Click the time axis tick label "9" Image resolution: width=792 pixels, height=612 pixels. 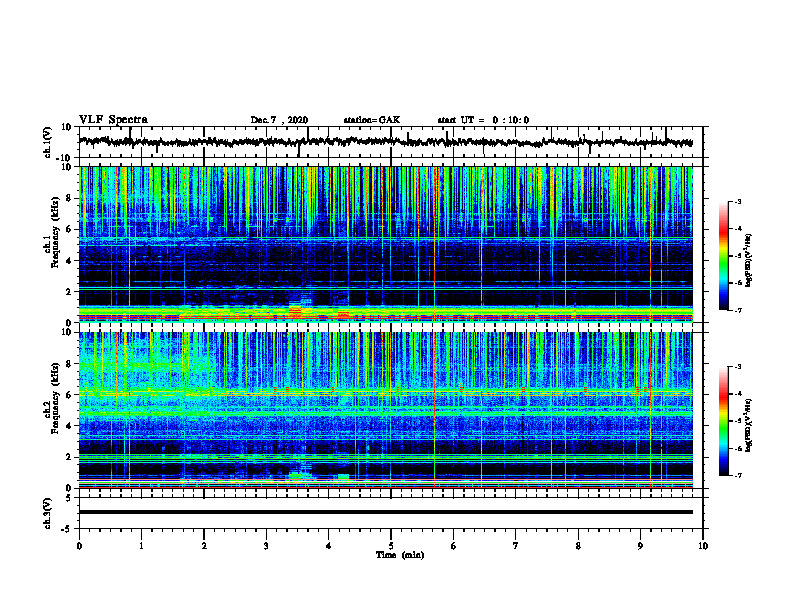pyautogui.click(x=640, y=546)
